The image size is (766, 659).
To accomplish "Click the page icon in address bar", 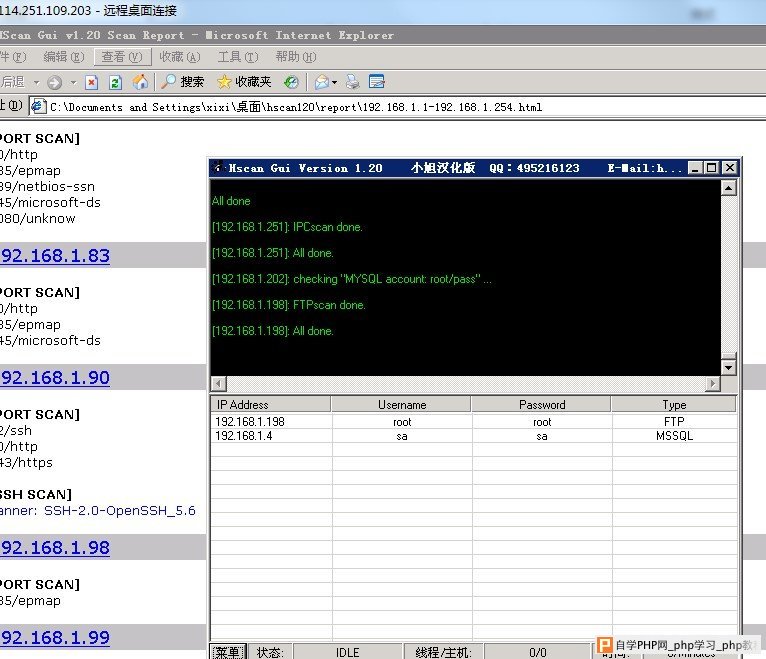I will coord(39,106).
